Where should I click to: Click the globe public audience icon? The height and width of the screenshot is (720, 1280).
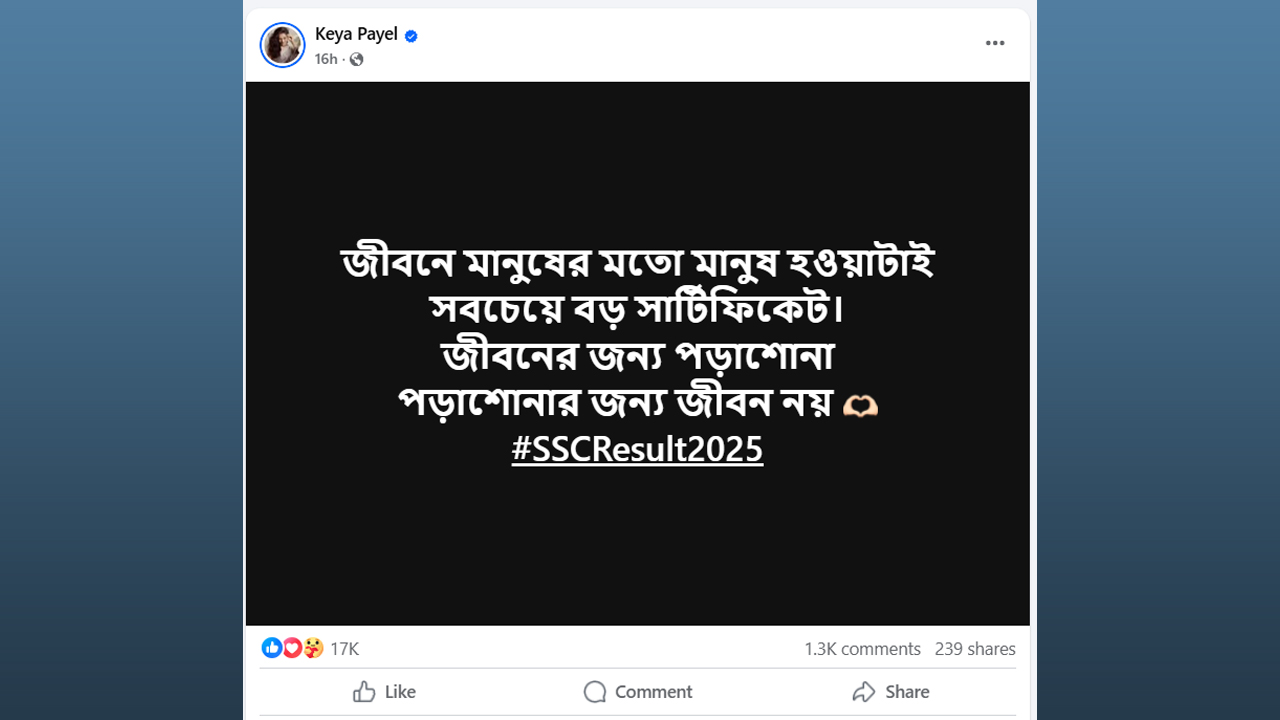[357, 59]
